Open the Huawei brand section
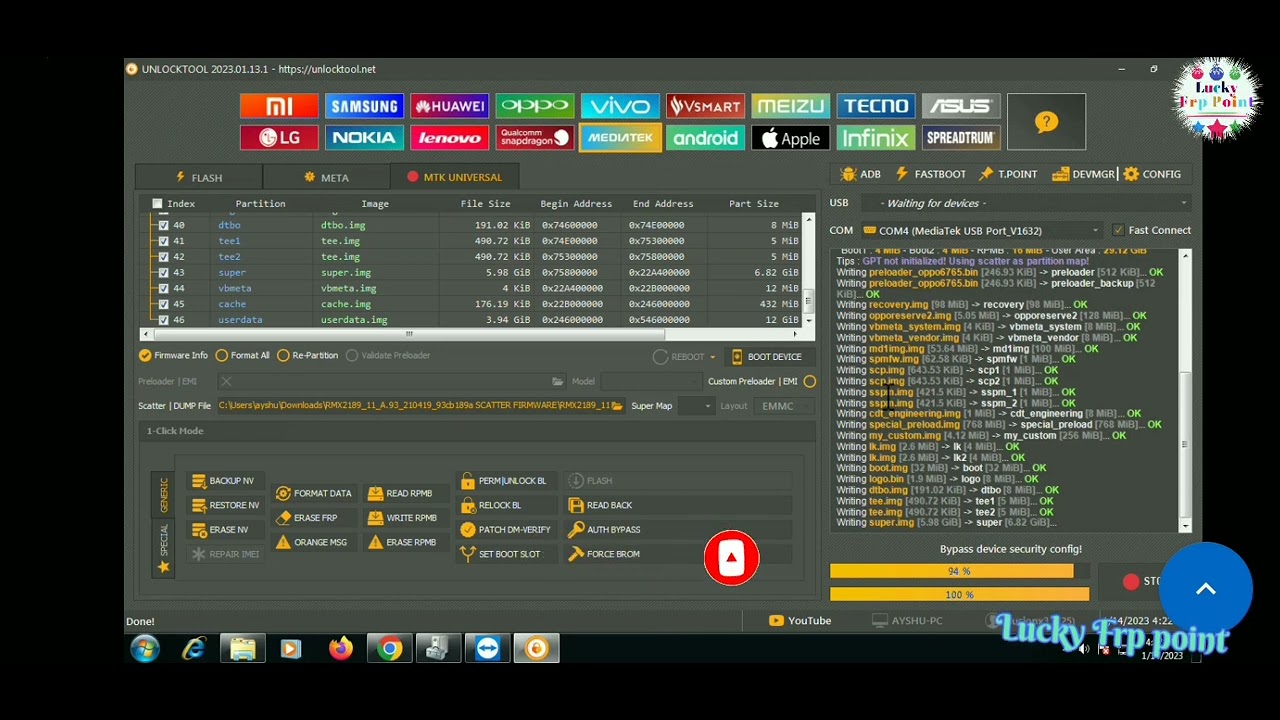Viewport: 1280px width, 720px height. 449,106
